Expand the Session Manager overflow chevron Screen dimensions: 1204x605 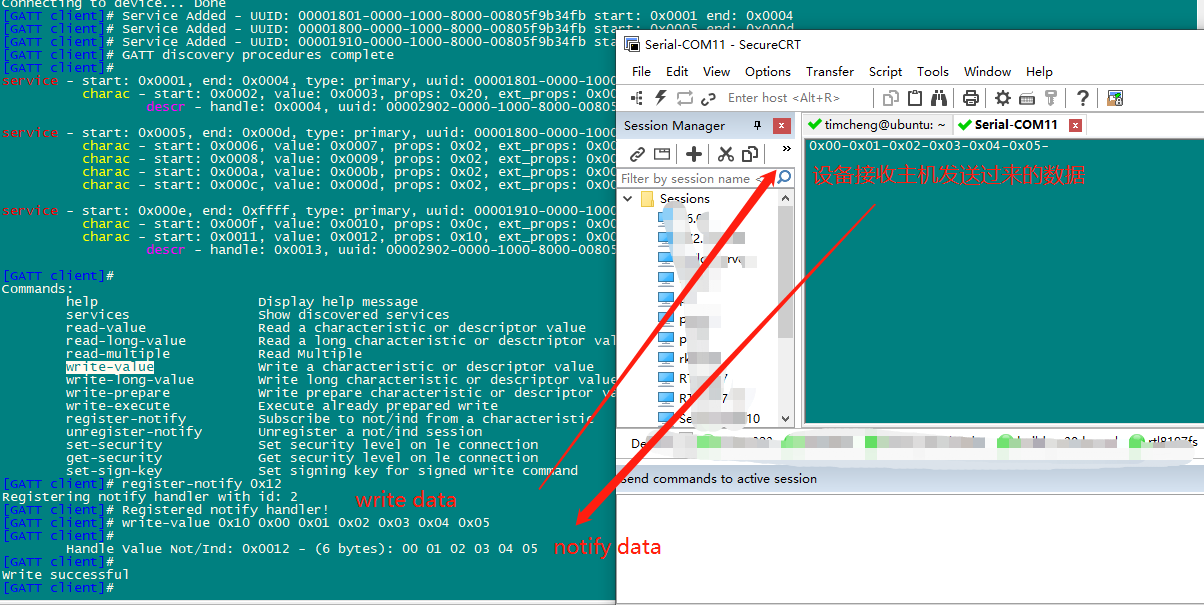[x=786, y=148]
